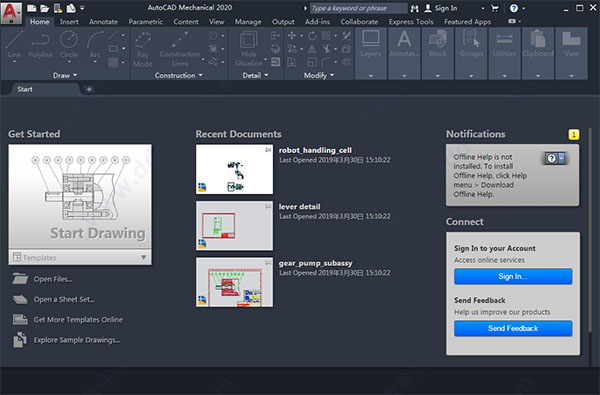Click the Help question mark icon

point(514,8)
